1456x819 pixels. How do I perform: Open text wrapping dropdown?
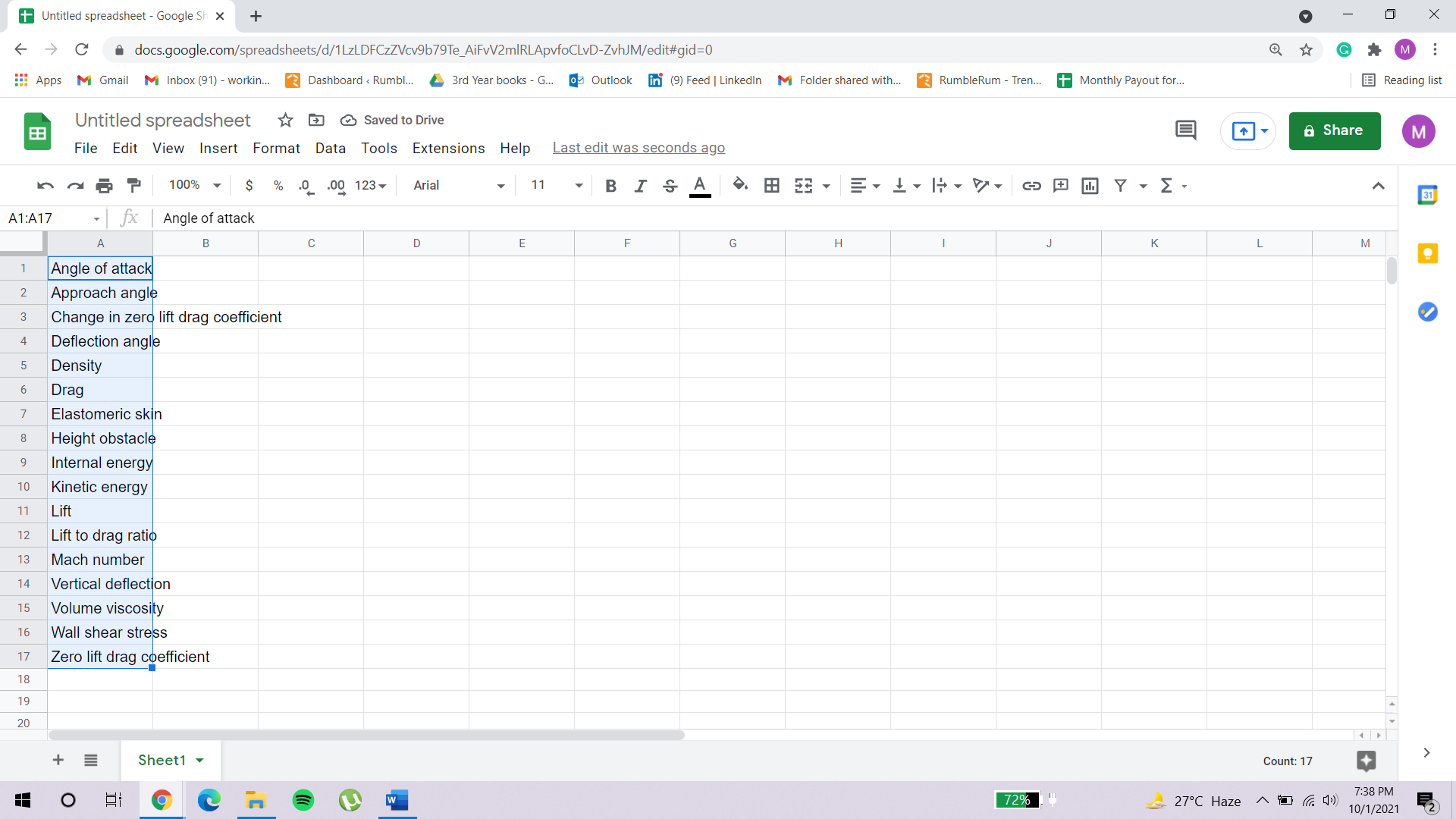946,186
